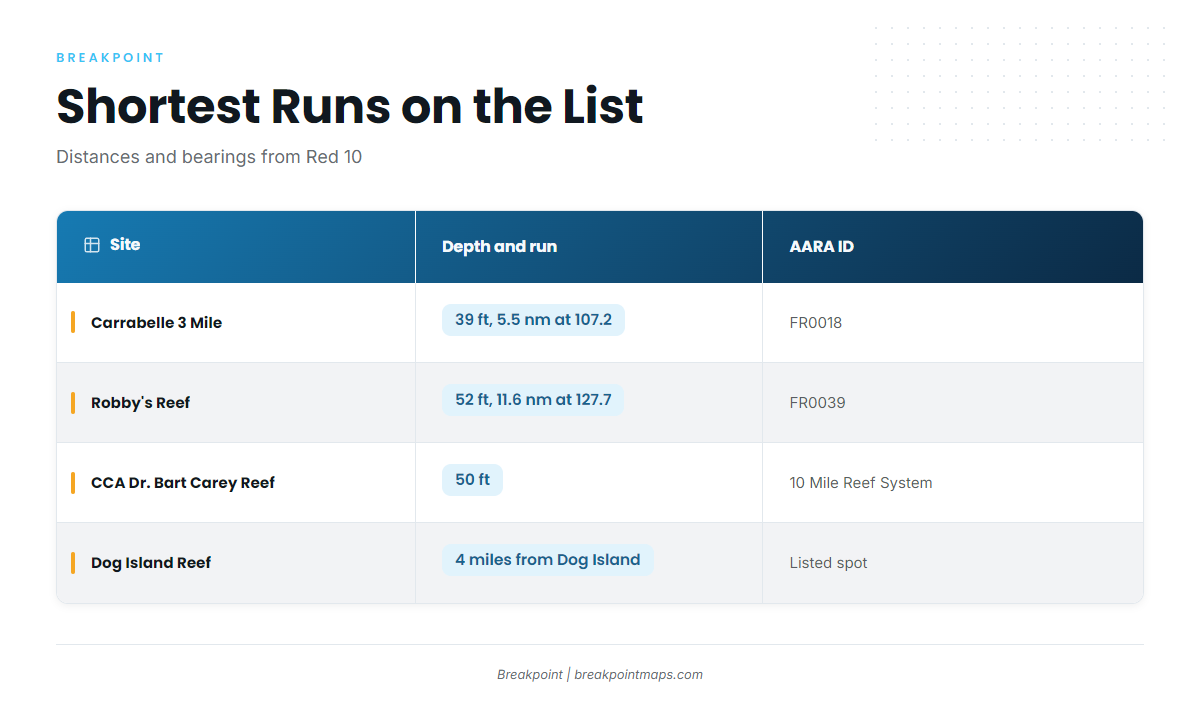Click the Shortest Runs on the List heading
Viewport: 1200px width, 708px height.
coord(350,106)
